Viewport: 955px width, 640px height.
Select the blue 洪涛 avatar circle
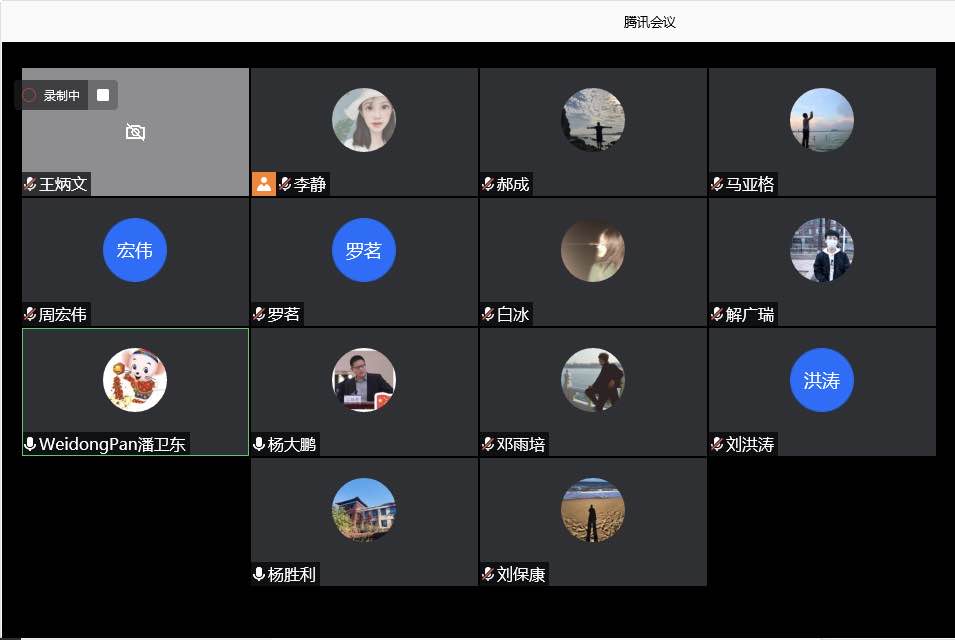[x=821, y=380]
